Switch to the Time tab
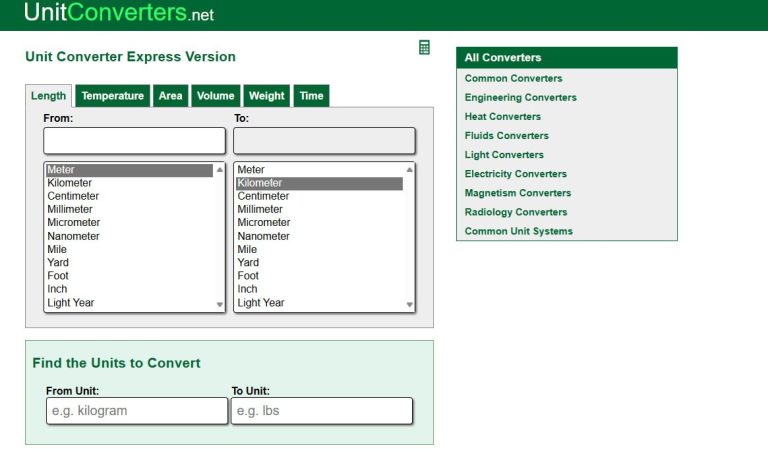Image resolution: width=768 pixels, height=452 pixels. point(311,96)
